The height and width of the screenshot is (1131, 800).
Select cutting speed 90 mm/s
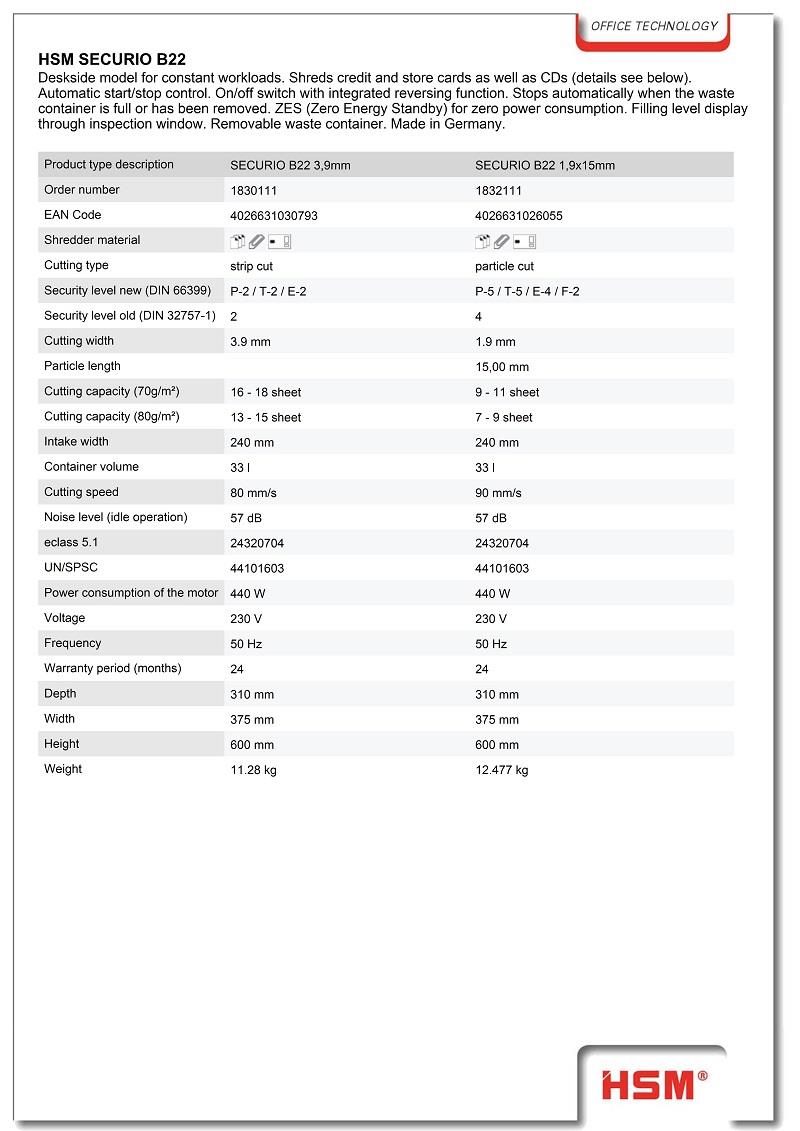498,493
